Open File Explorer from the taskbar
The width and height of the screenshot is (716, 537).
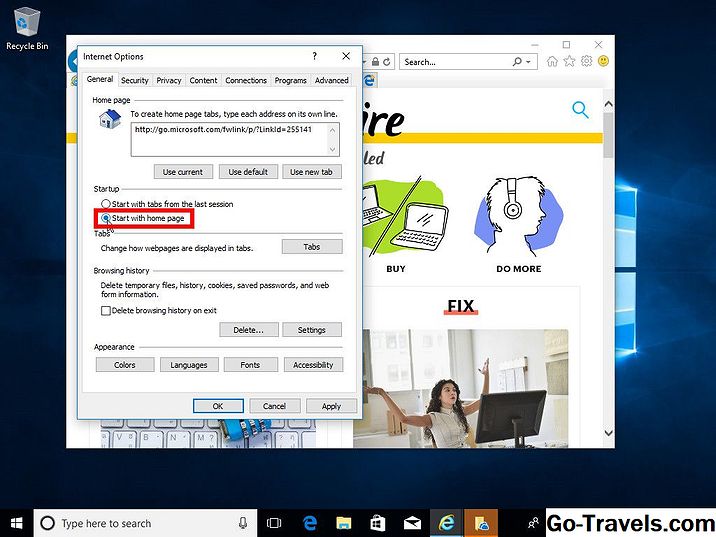click(x=344, y=523)
